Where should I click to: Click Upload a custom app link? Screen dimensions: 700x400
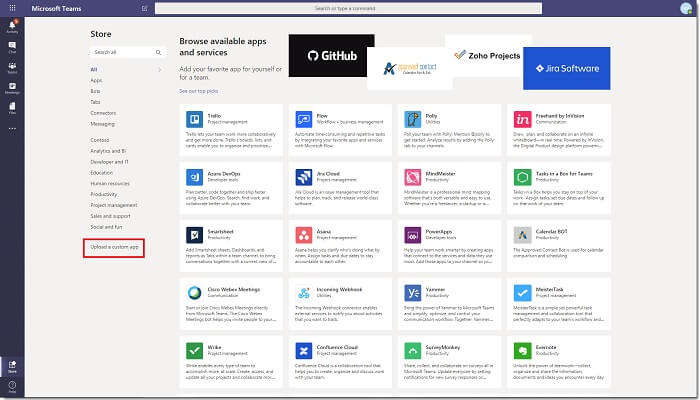(x=115, y=247)
